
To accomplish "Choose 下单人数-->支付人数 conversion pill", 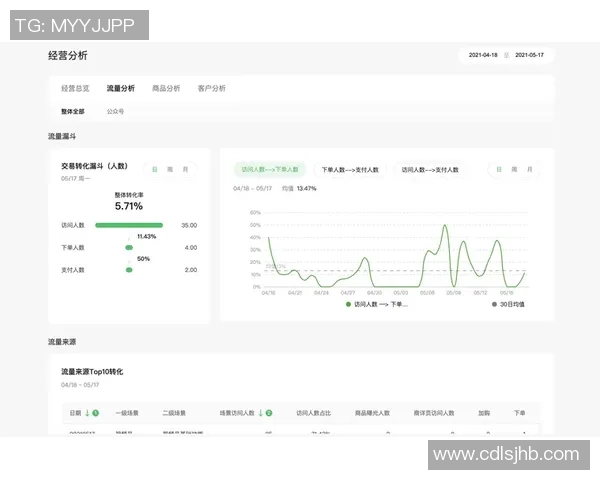I will click(x=350, y=170).
